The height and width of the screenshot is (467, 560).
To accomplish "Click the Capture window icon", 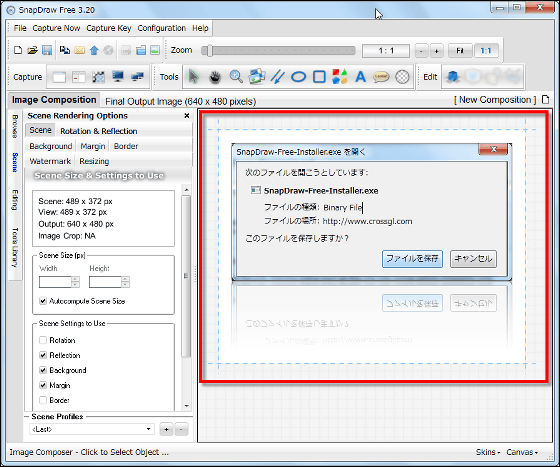I will (59, 77).
